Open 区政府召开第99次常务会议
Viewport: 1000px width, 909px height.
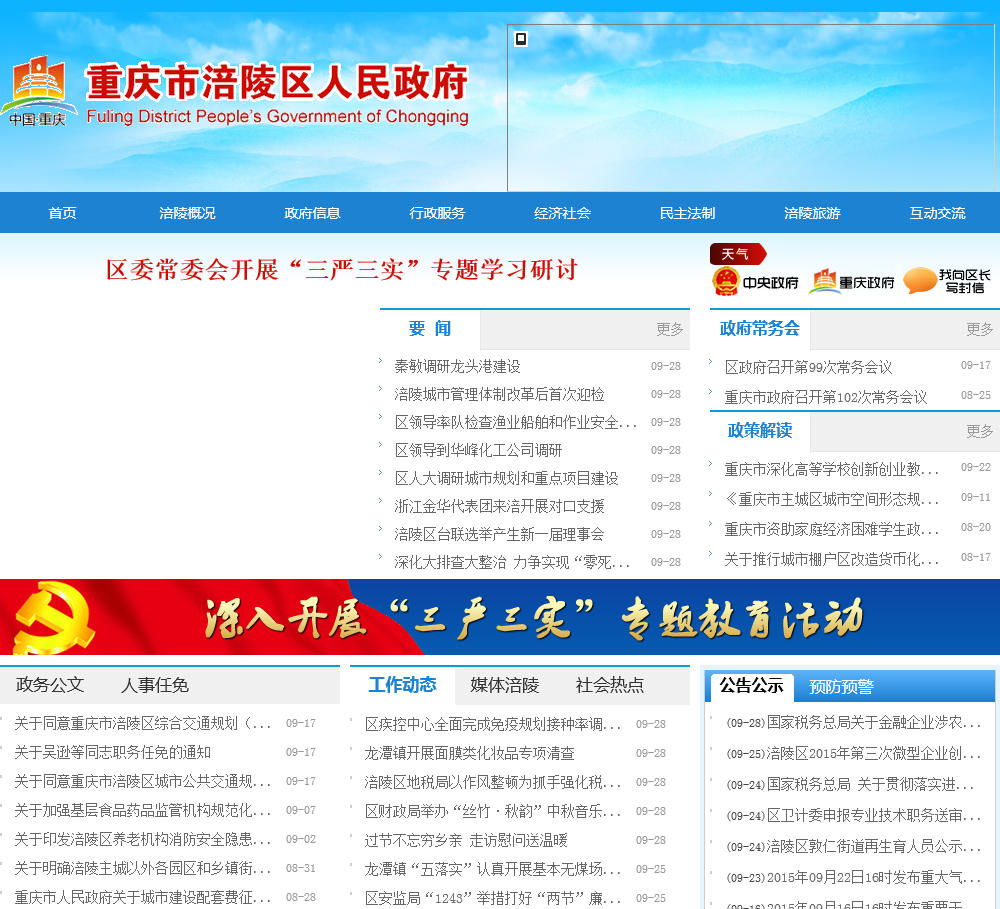(x=808, y=367)
